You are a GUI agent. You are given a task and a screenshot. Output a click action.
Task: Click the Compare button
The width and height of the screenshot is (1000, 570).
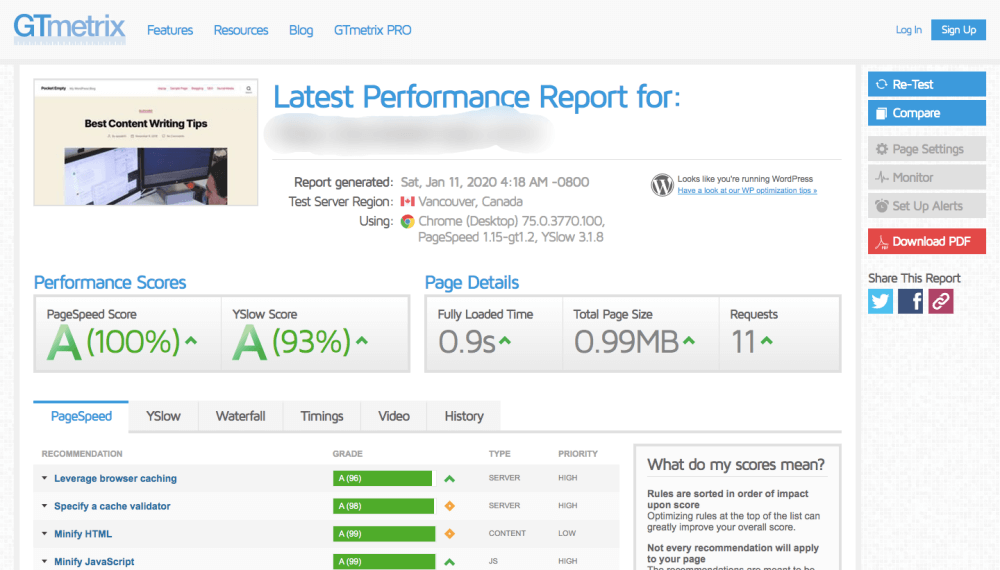point(927,113)
